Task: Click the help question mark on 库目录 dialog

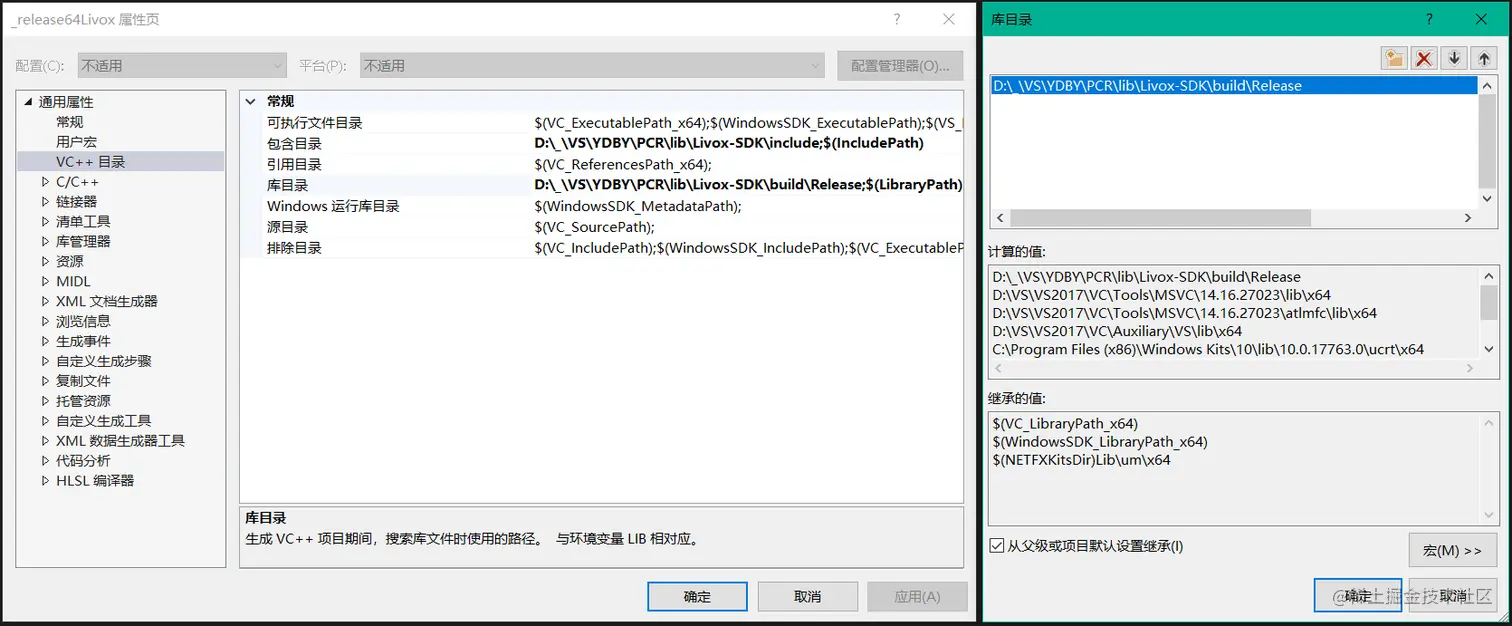Action: 1429,18
